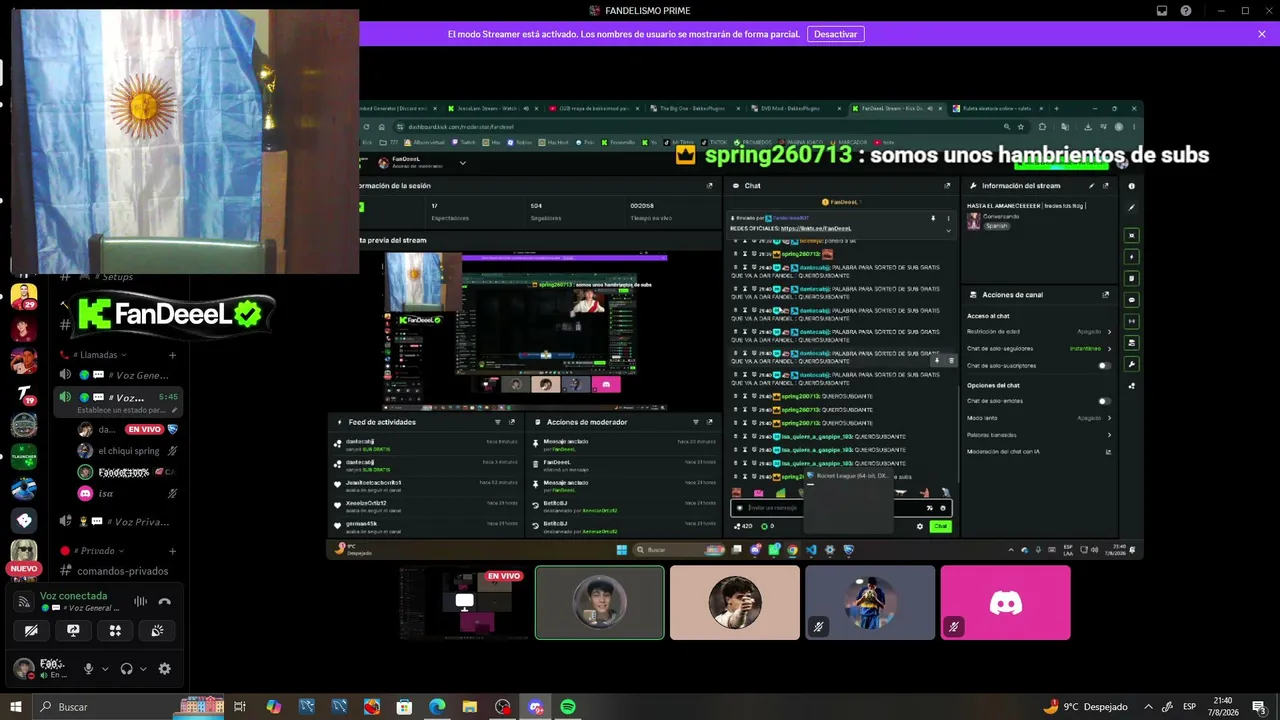Image resolution: width=1280 pixels, height=720 pixels.
Task: Add a channel to the Privado category
Action: [x=172, y=551]
